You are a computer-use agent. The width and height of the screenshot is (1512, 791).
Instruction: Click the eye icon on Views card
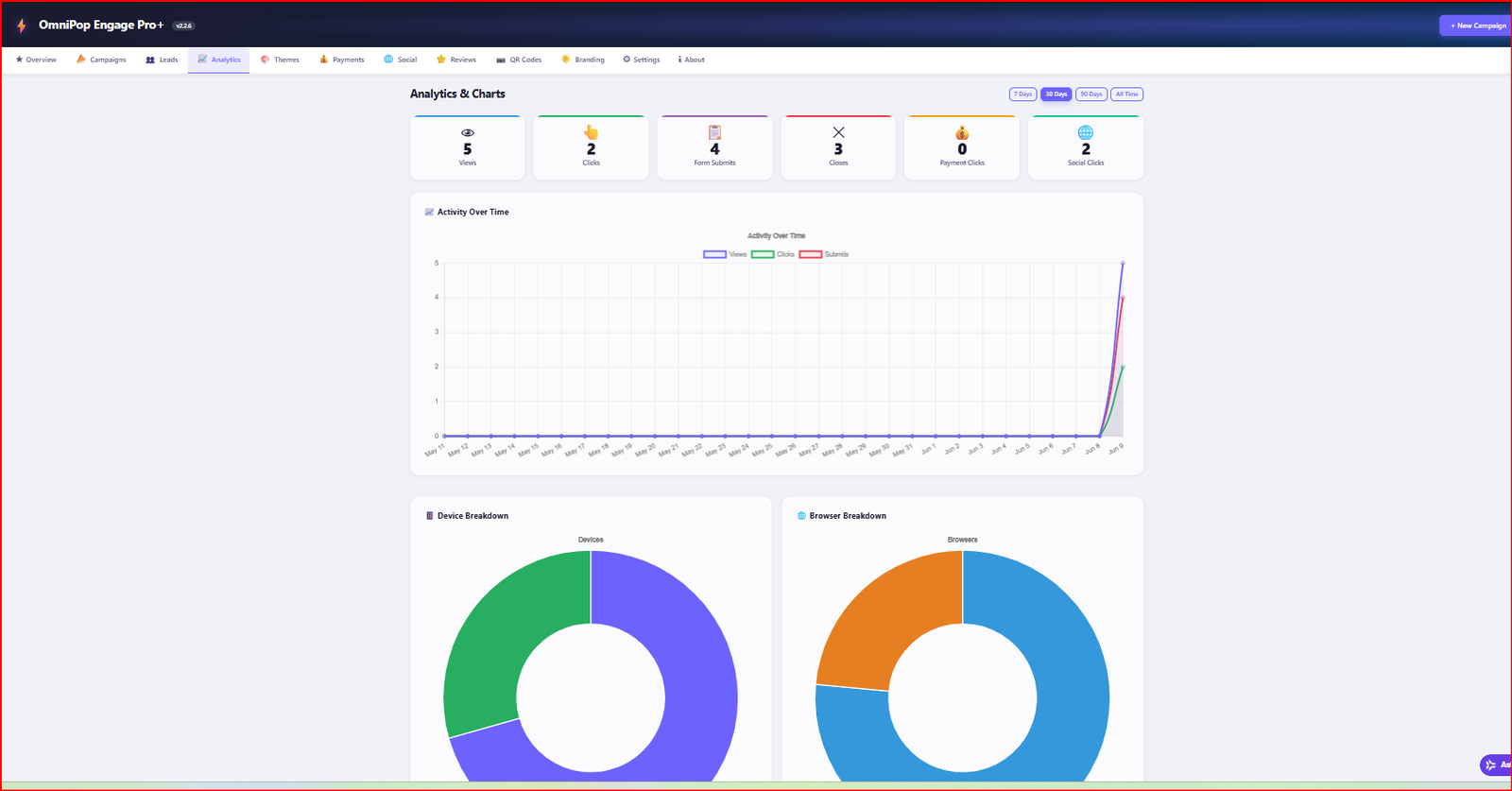[468, 132]
